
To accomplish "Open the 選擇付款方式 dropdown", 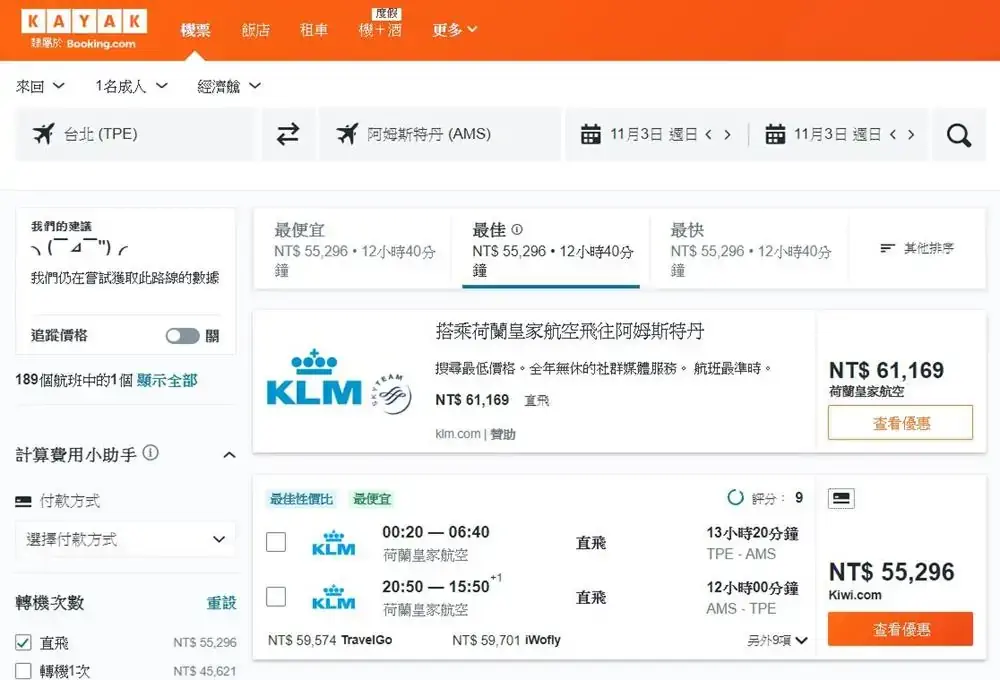I will [x=126, y=539].
